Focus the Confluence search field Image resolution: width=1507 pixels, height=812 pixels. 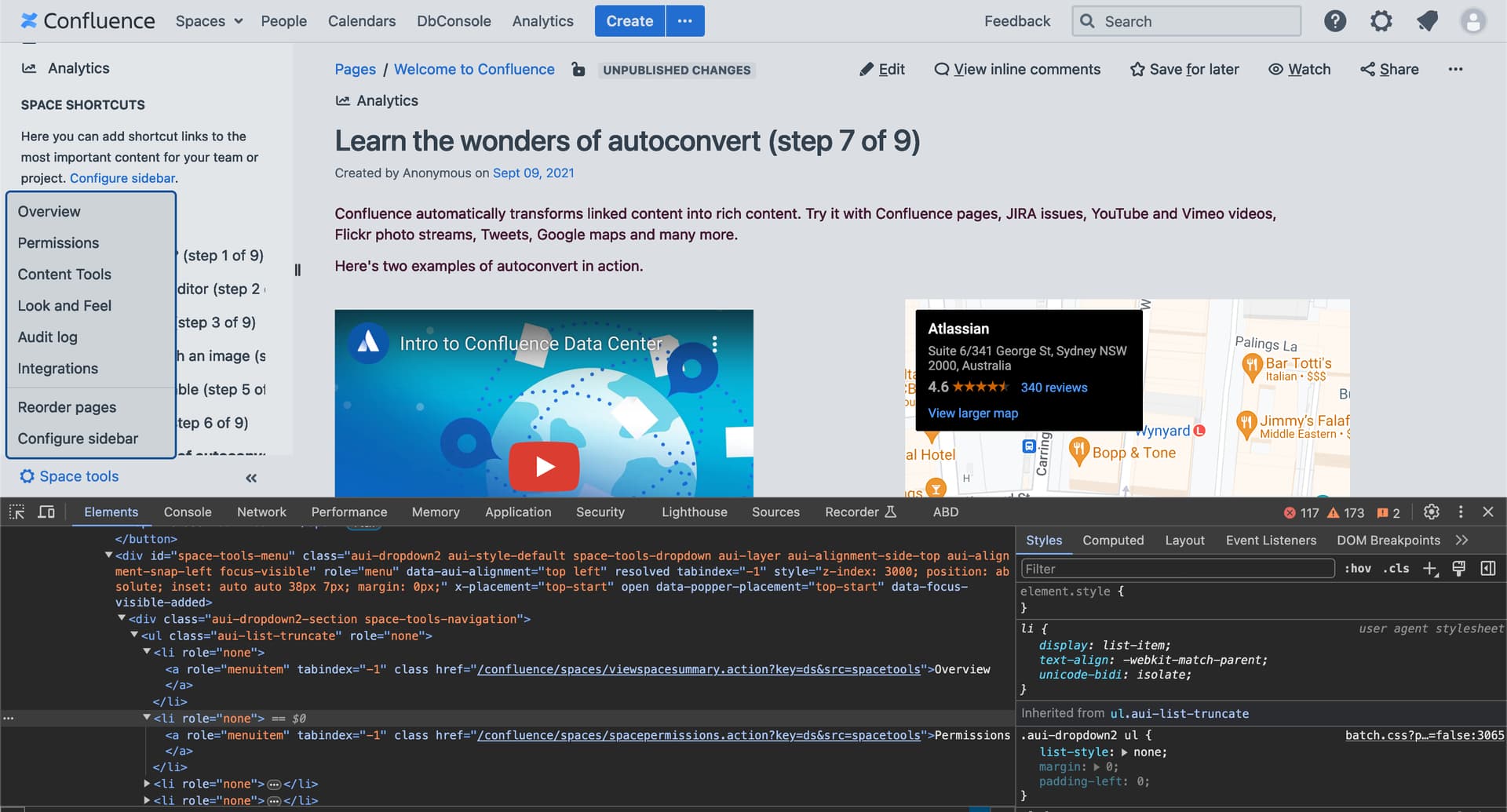(1187, 21)
